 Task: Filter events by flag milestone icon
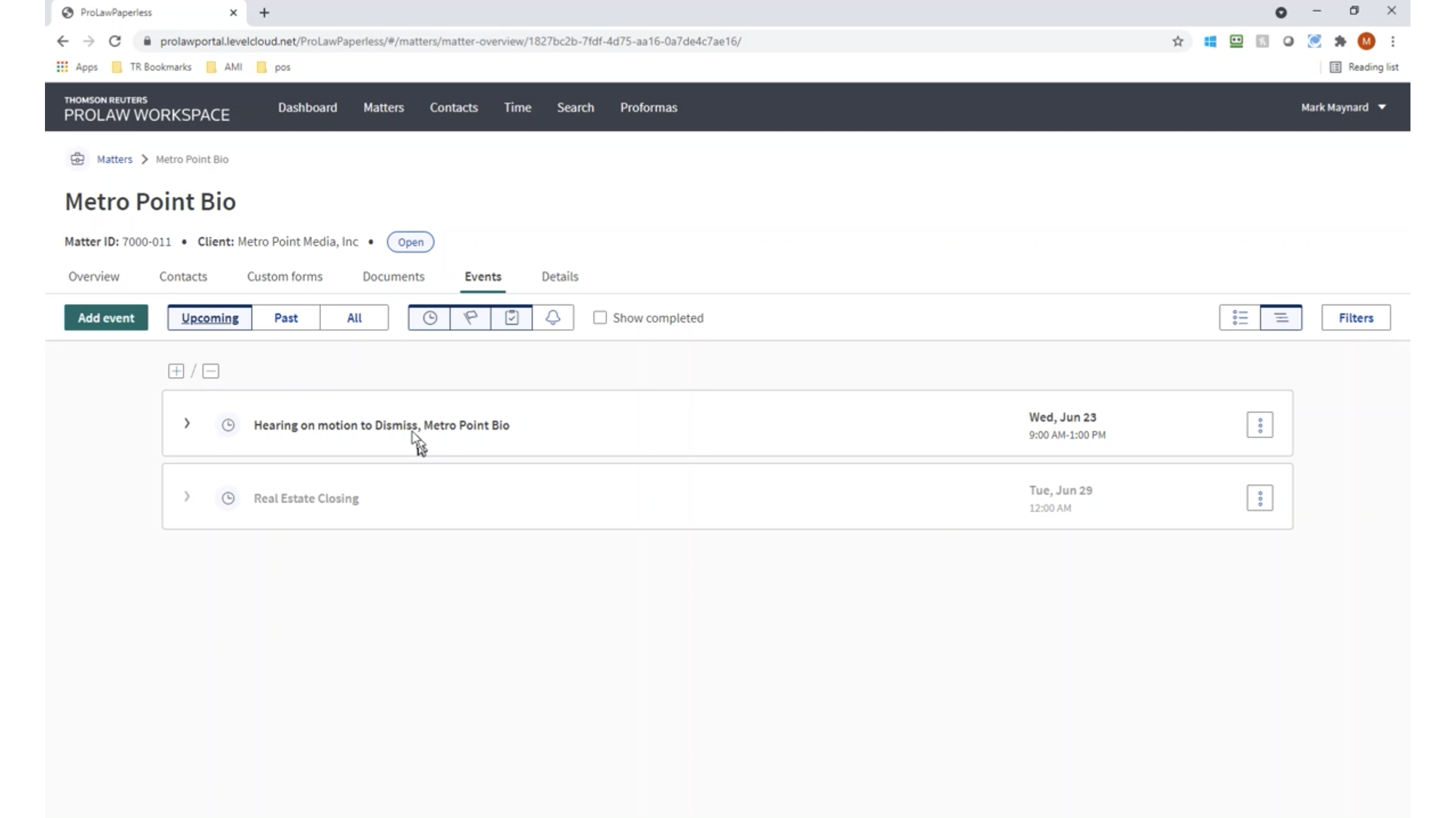[x=470, y=318]
